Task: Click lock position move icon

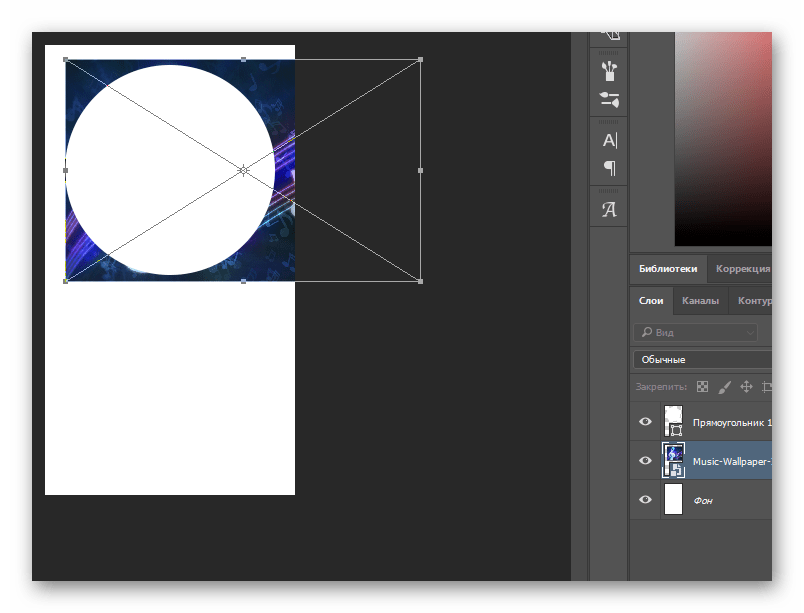Action: [747, 386]
